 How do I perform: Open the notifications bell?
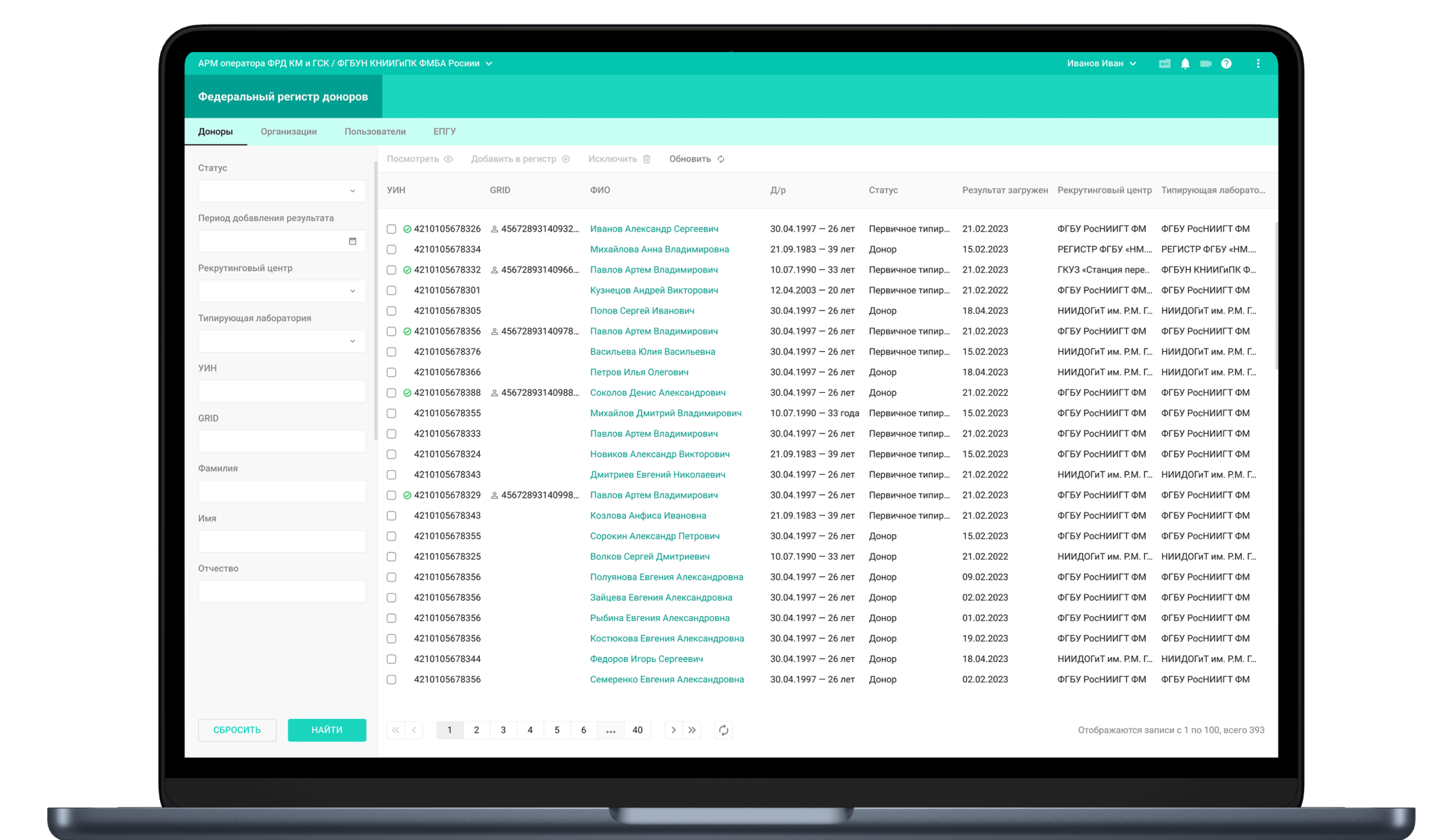[x=1185, y=63]
